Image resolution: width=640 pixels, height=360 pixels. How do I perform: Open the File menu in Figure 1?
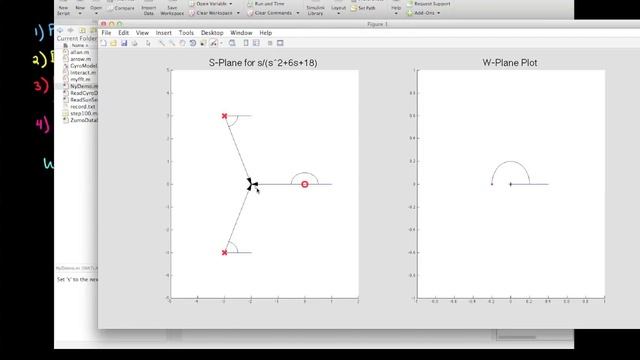(106, 33)
